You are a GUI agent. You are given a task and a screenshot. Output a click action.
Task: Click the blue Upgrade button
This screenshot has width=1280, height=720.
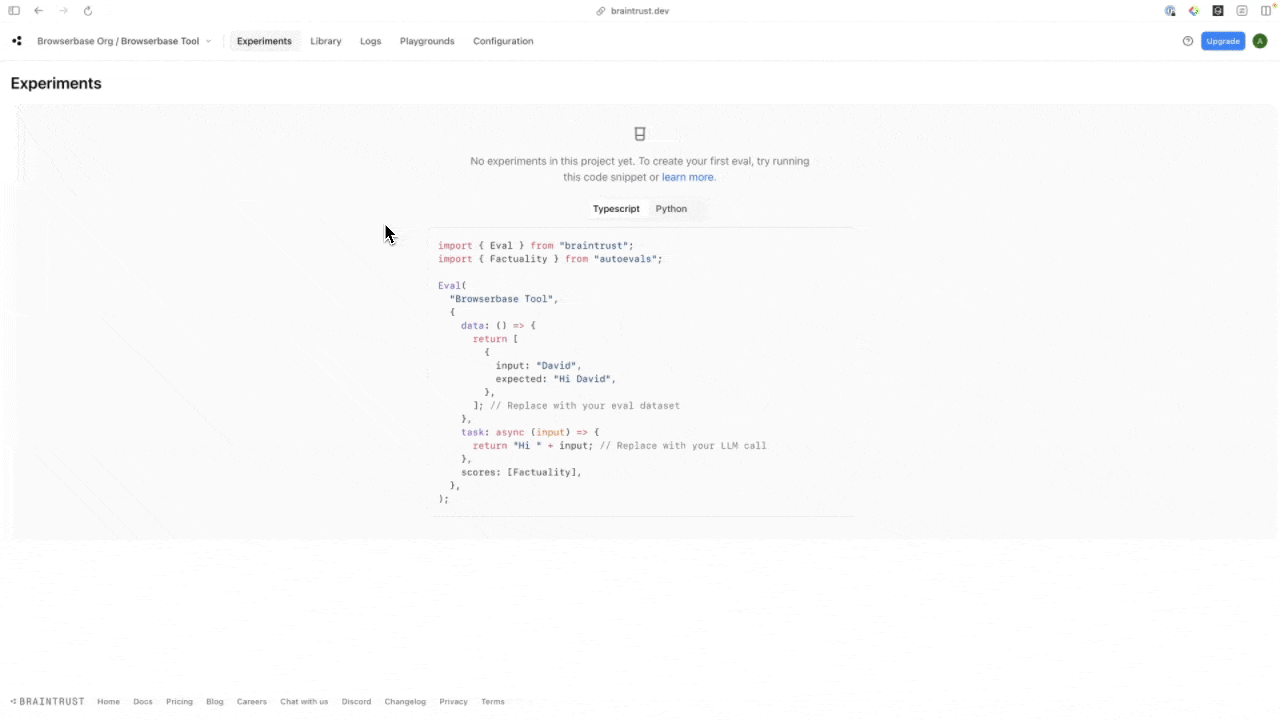1223,41
